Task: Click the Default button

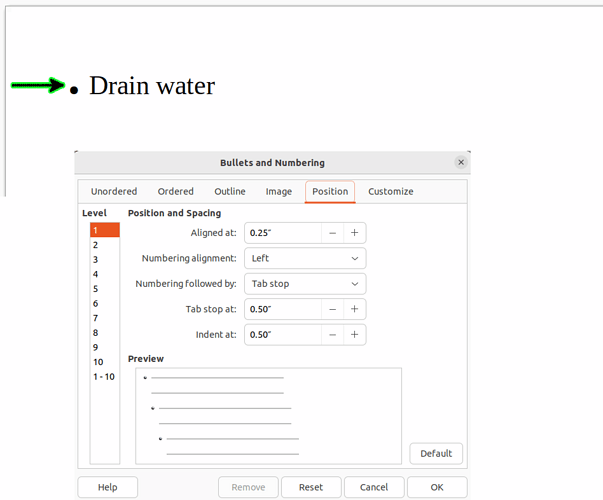Action: [436, 453]
